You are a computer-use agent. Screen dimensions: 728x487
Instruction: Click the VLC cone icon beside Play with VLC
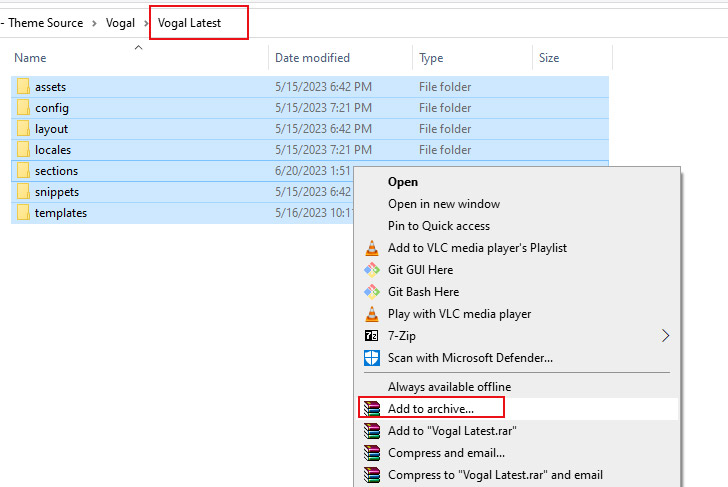point(372,314)
